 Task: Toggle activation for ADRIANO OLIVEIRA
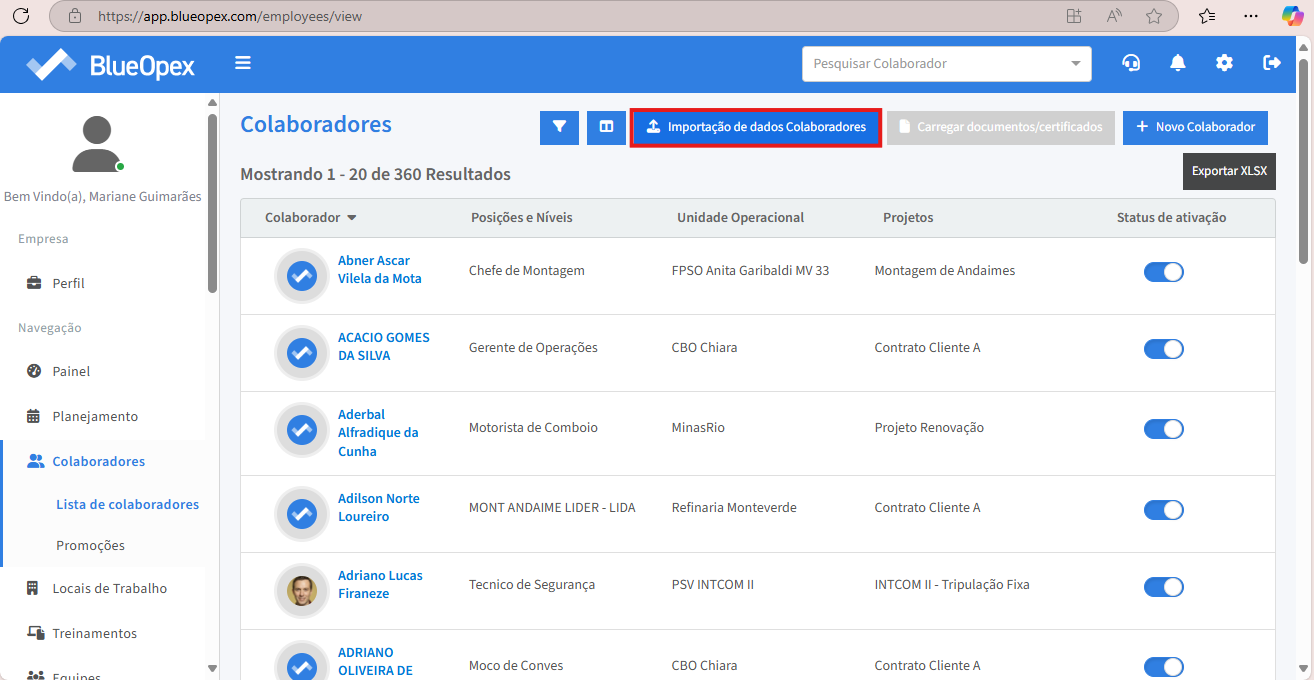click(1164, 667)
